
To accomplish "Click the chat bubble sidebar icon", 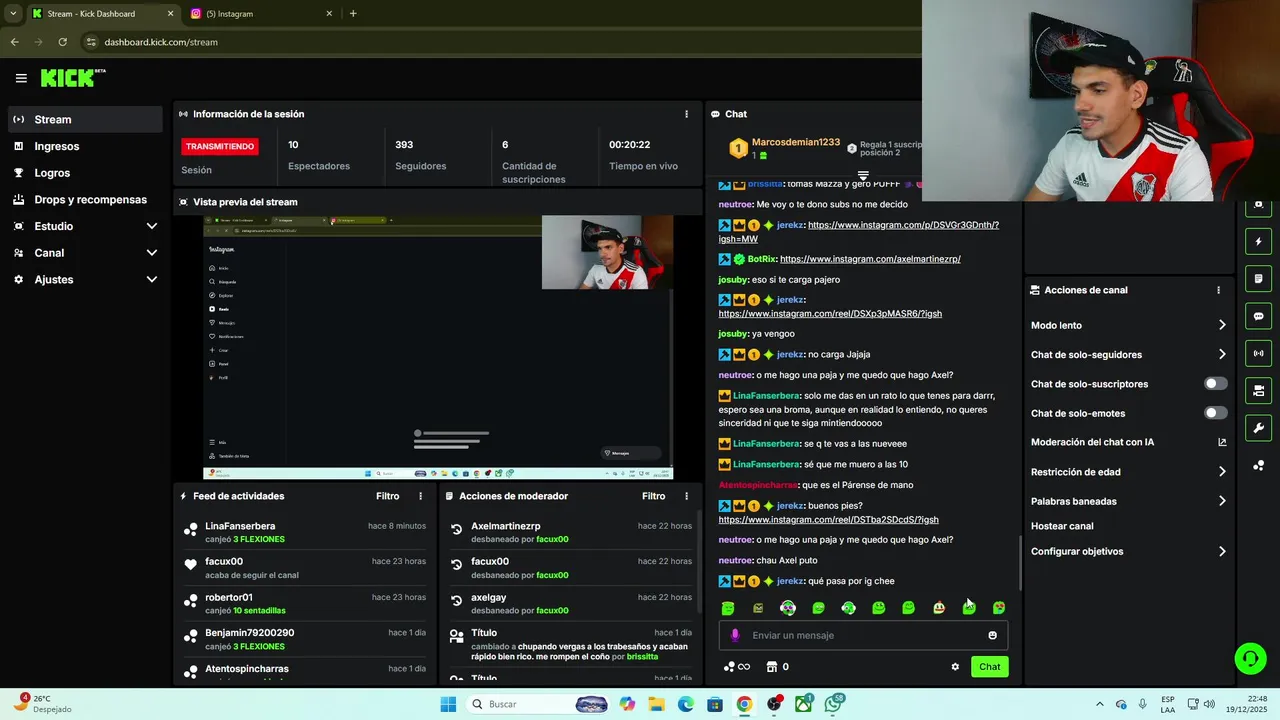I will pos(1258,316).
